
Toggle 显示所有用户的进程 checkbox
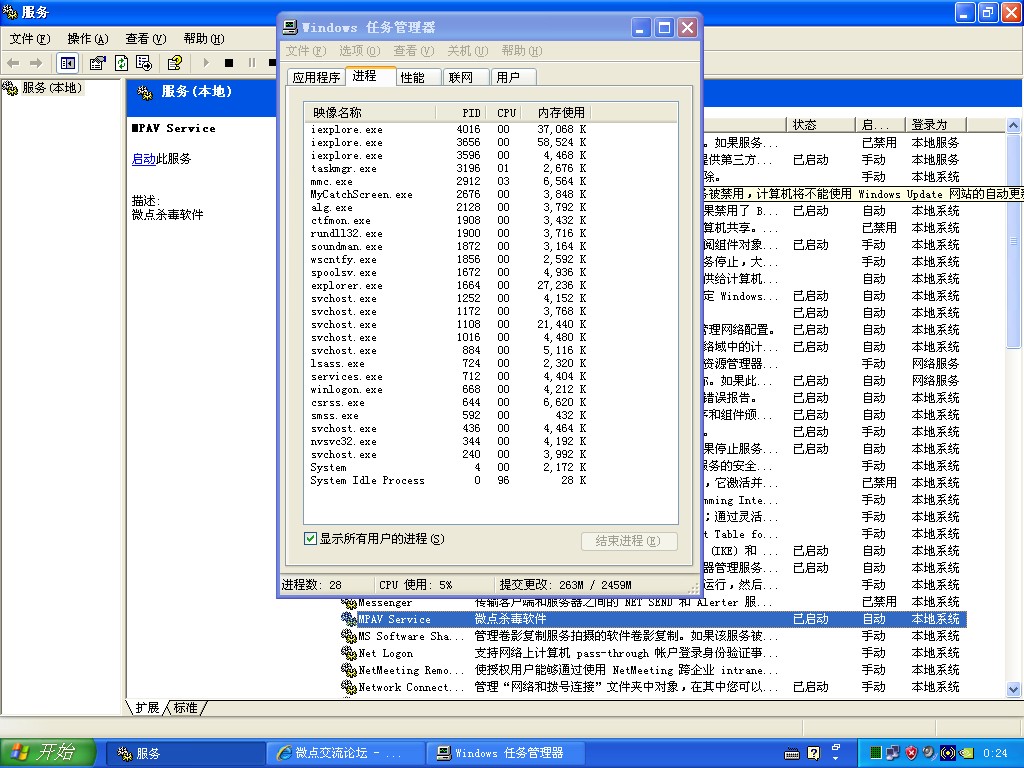[x=310, y=539]
